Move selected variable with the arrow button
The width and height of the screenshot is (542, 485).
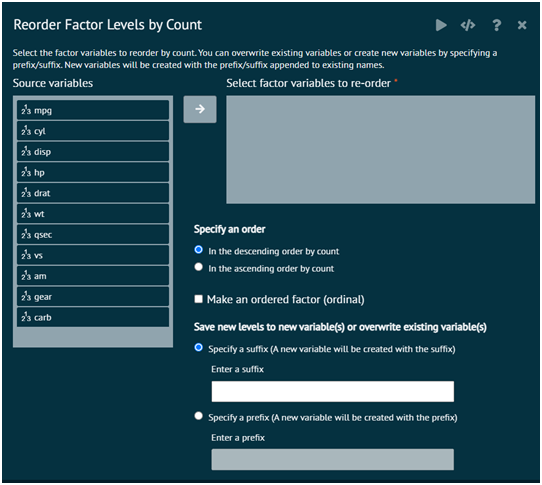coord(200,109)
